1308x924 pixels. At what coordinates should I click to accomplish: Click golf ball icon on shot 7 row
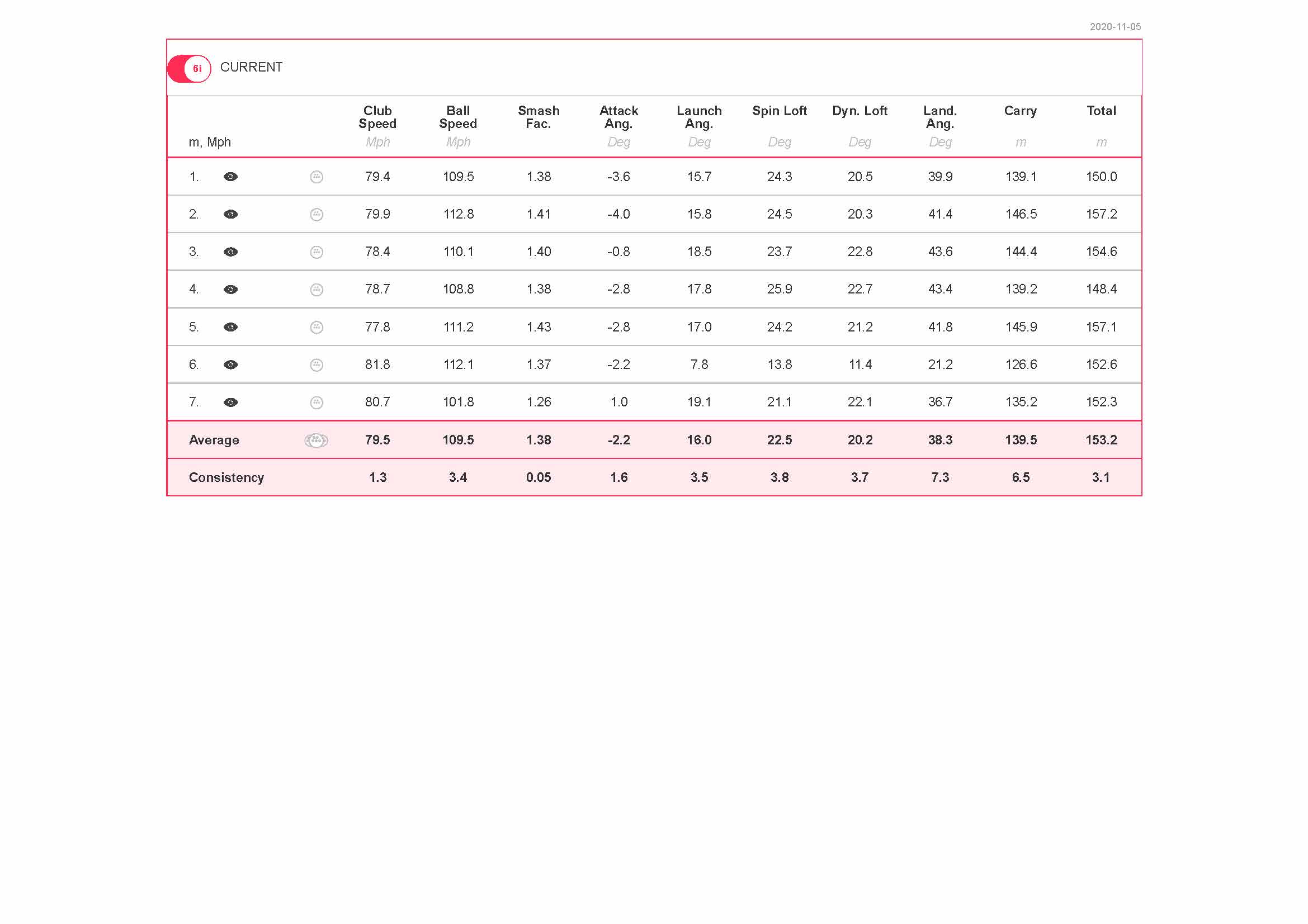317,402
